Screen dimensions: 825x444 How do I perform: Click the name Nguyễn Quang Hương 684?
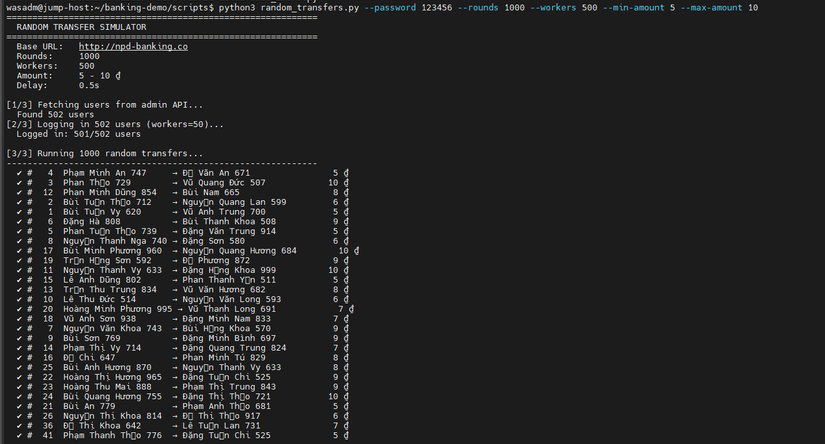(240, 250)
